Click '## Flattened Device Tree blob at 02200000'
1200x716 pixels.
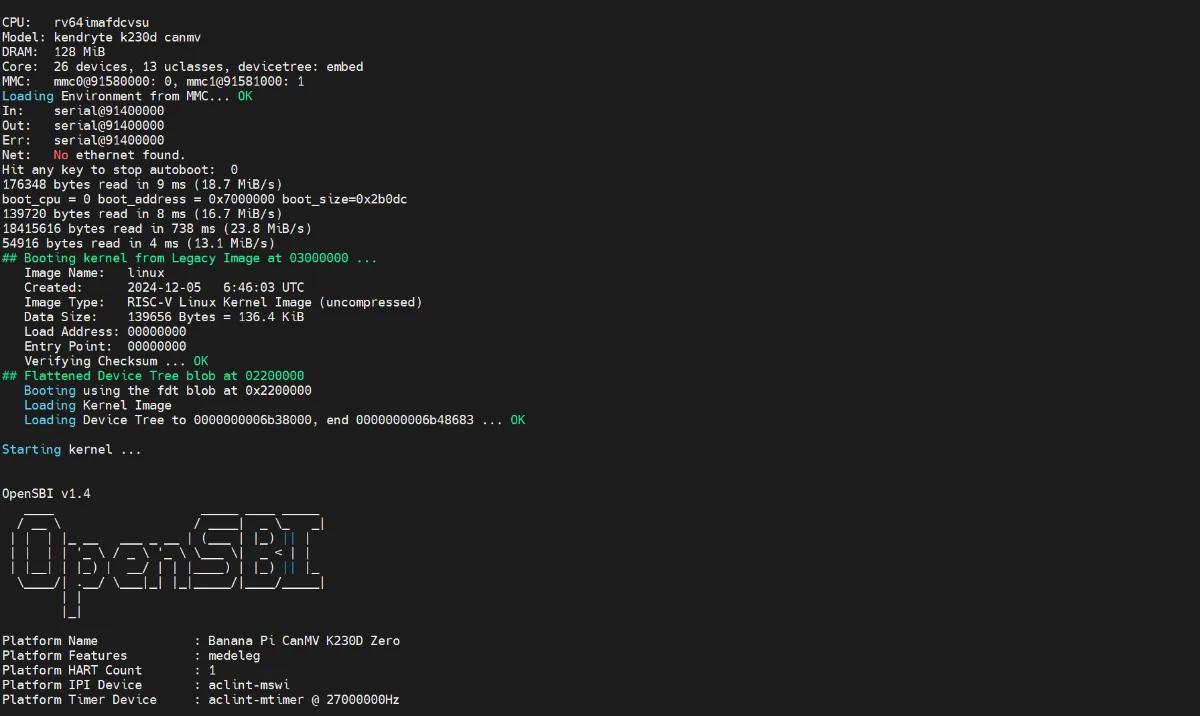click(153, 376)
